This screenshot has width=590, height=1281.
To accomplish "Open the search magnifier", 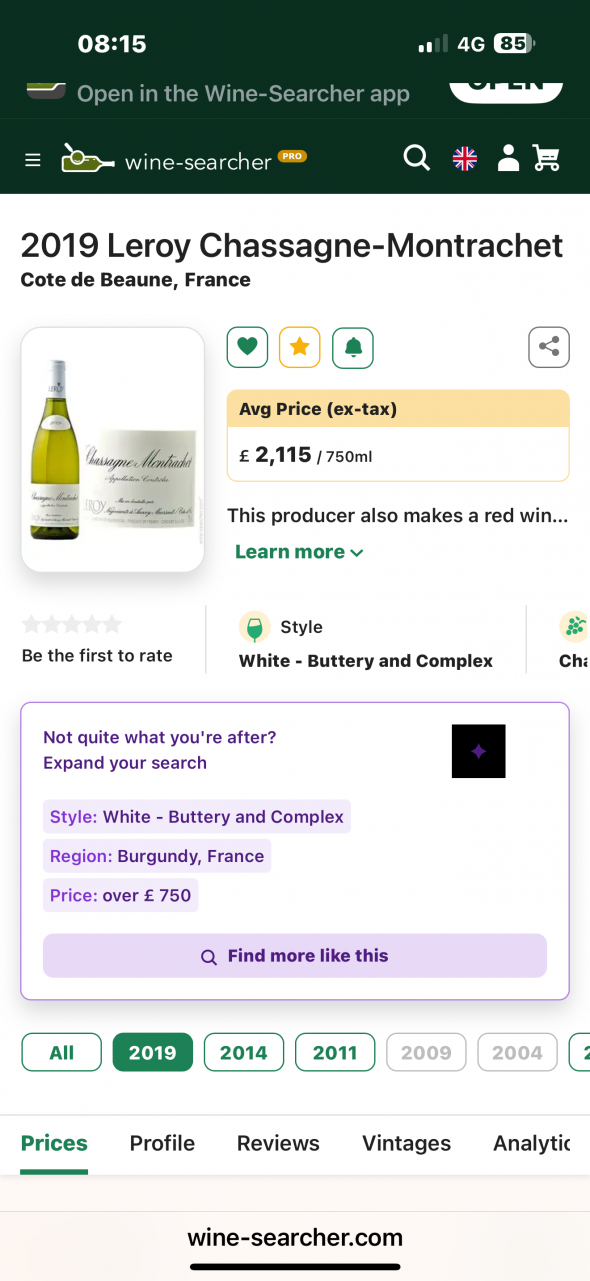I will (416, 157).
